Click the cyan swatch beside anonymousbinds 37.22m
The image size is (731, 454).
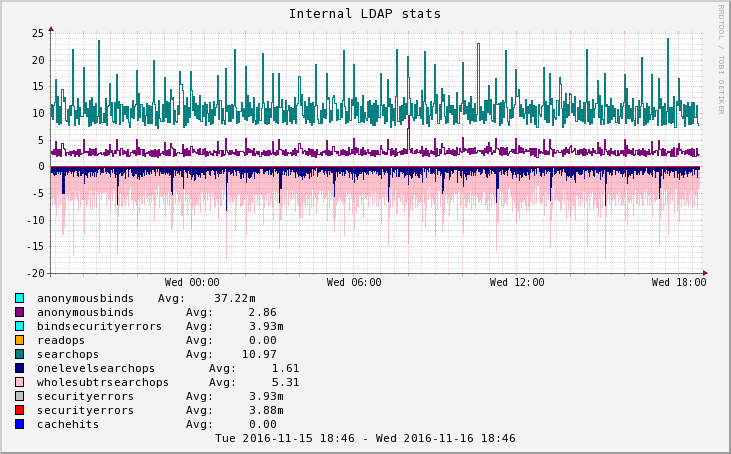(19, 298)
